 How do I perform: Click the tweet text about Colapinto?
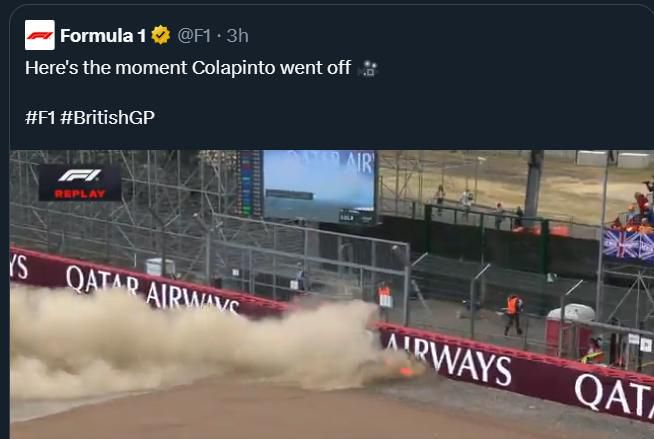pyautogui.click(x=188, y=68)
